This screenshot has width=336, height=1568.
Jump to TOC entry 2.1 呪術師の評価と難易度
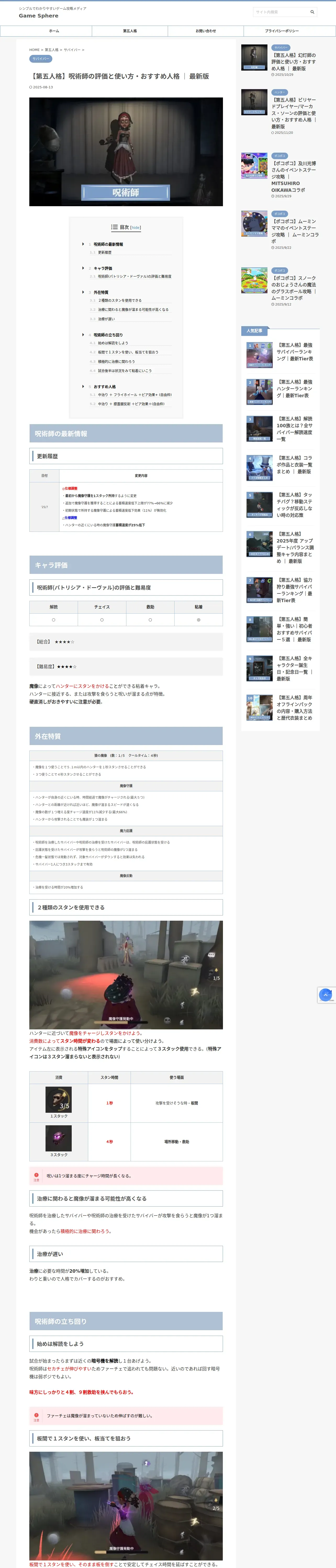pos(135,276)
